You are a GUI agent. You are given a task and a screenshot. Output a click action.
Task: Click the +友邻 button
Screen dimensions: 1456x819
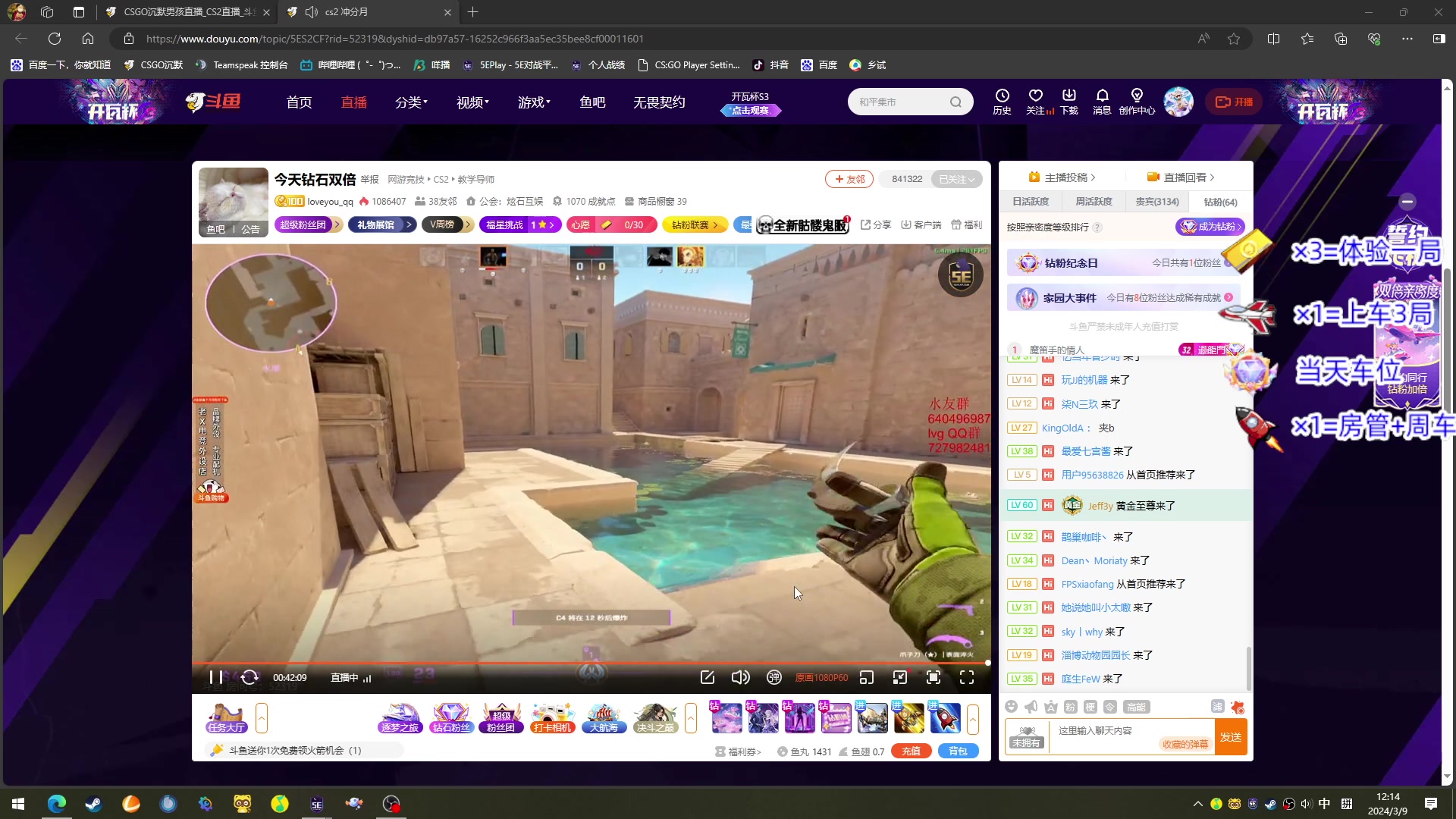[849, 179]
